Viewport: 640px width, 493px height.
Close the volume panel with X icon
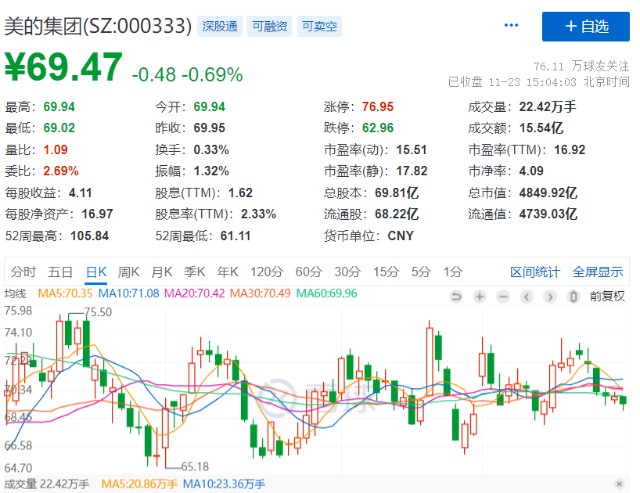click(619, 484)
